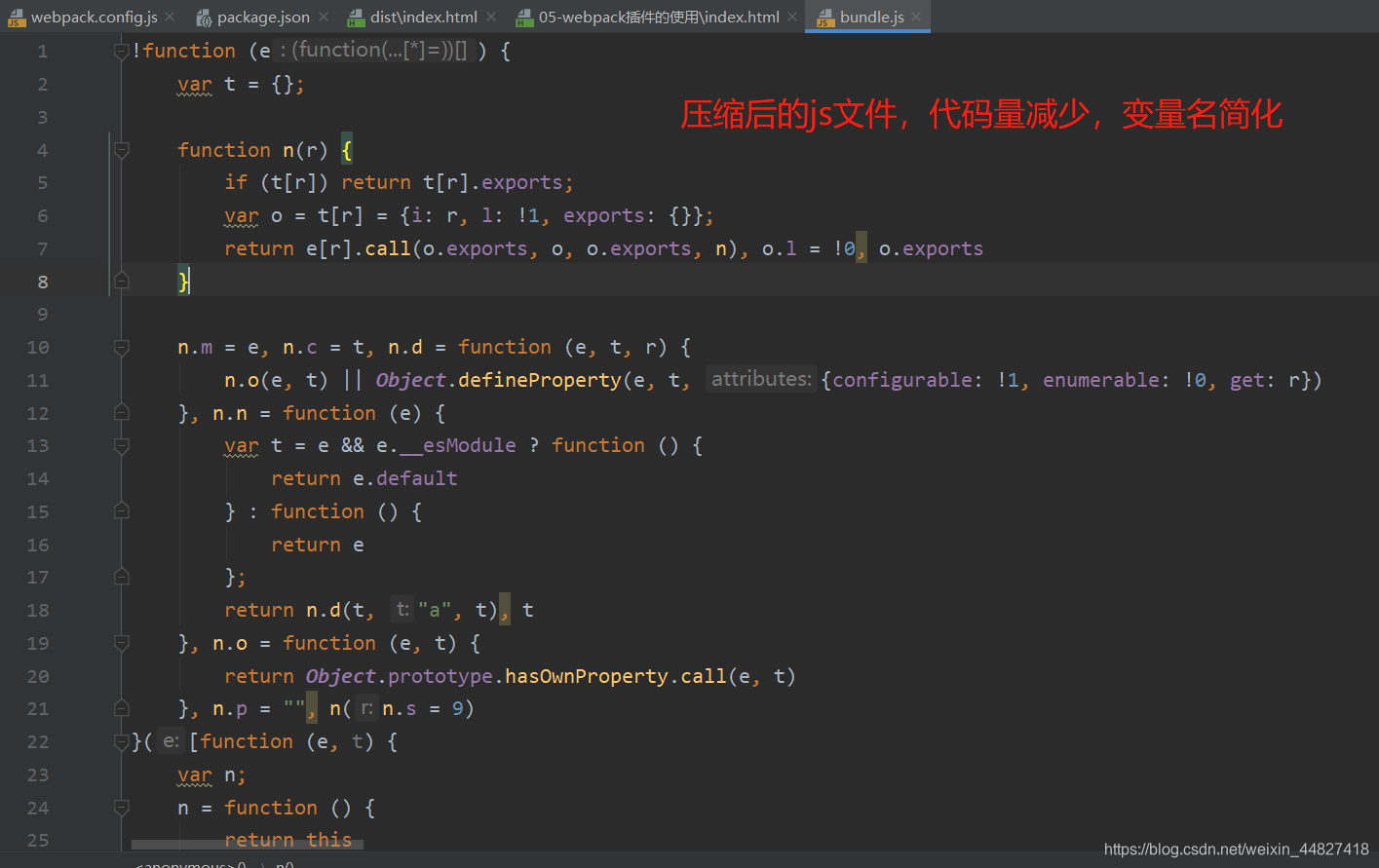
Task: Collapse the code block at line 1
Action: coord(122,51)
